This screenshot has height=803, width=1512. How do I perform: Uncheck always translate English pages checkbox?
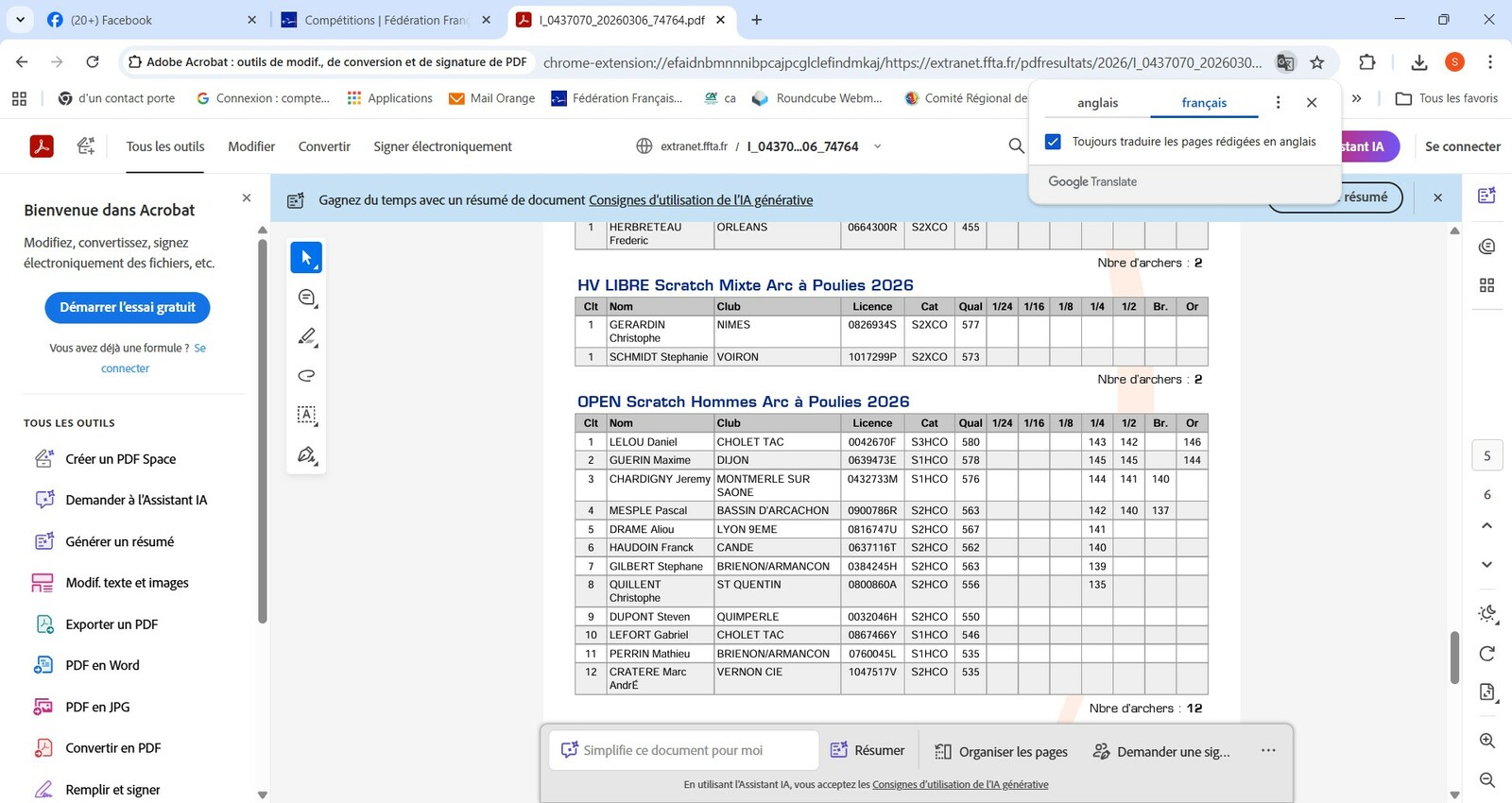pyautogui.click(x=1053, y=142)
